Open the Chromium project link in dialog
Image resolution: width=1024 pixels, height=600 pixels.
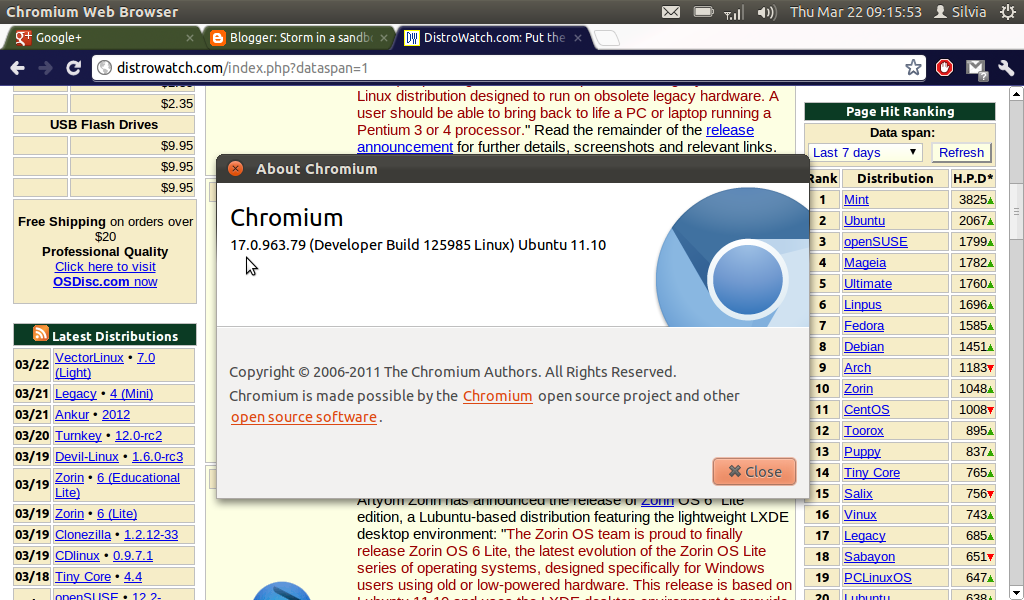tap(498, 396)
